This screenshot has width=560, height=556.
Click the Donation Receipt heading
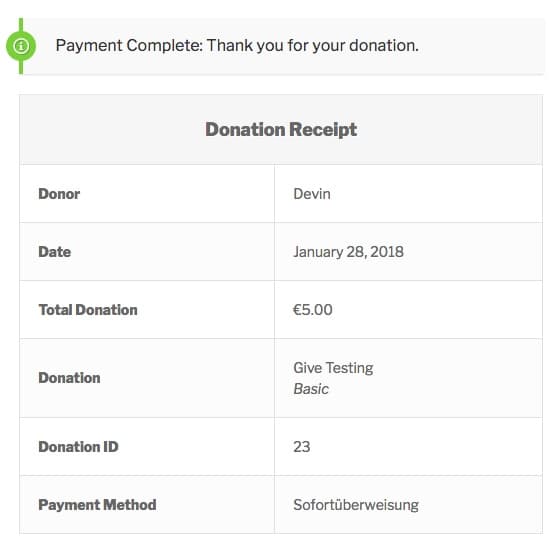point(281,129)
